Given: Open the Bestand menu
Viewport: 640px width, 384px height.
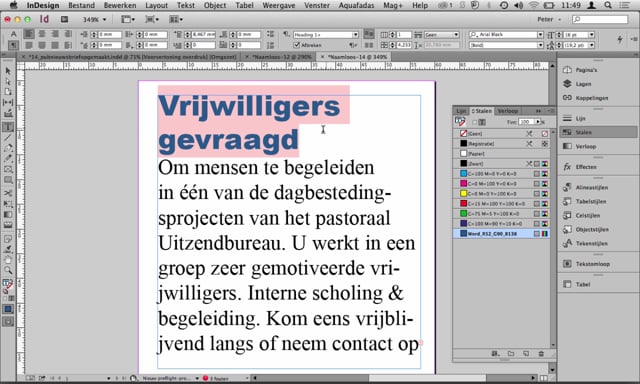Looking at the screenshot, I should pyautogui.click(x=81, y=5).
